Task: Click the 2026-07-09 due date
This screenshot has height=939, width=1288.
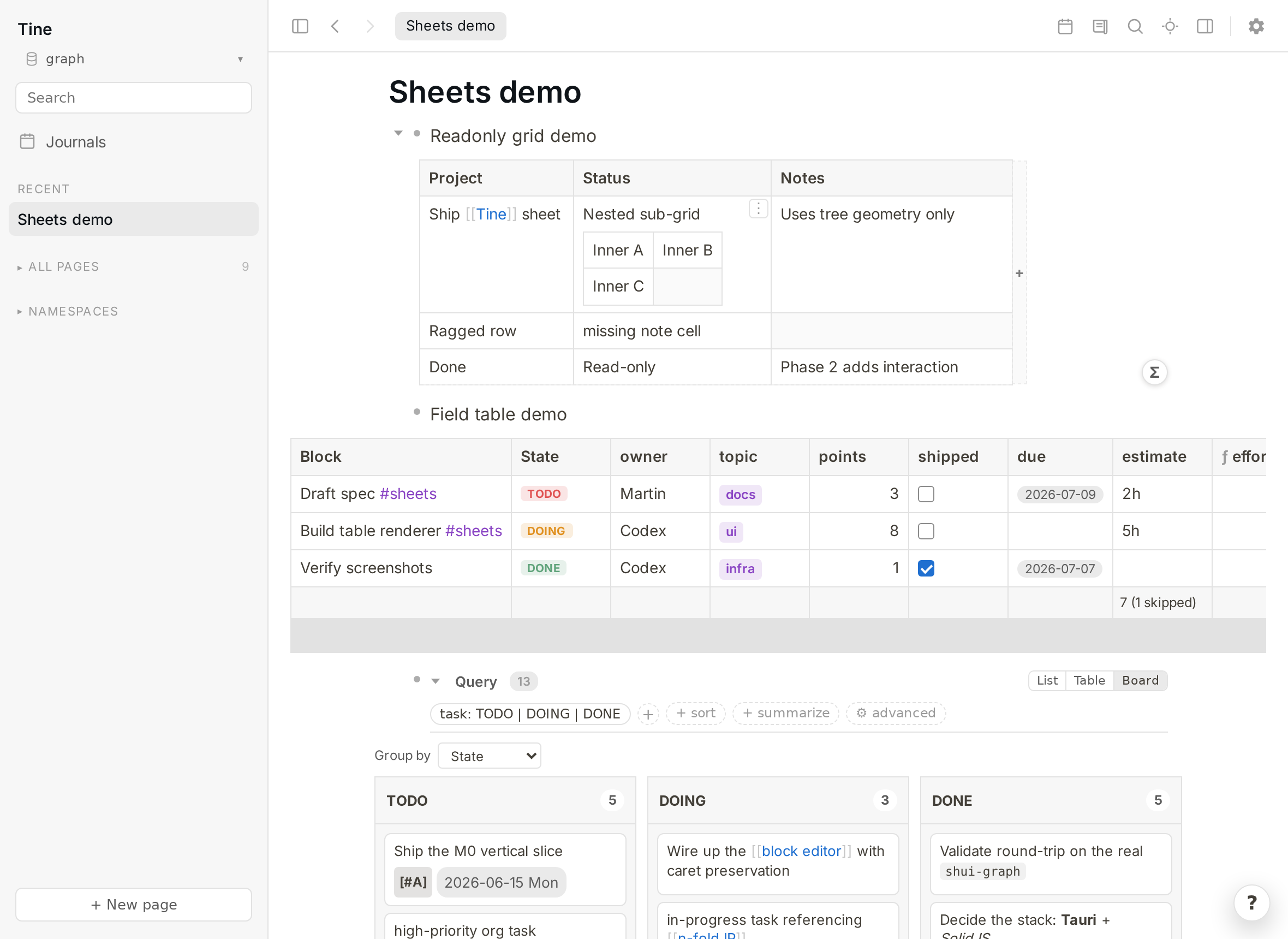Action: 1060,495
